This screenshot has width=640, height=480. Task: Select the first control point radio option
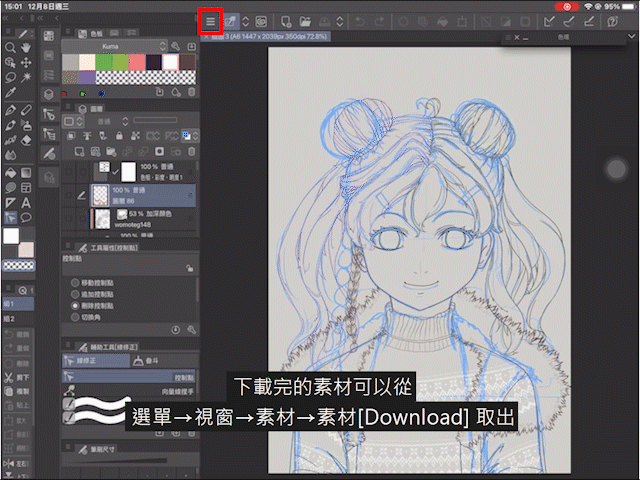pos(75,282)
